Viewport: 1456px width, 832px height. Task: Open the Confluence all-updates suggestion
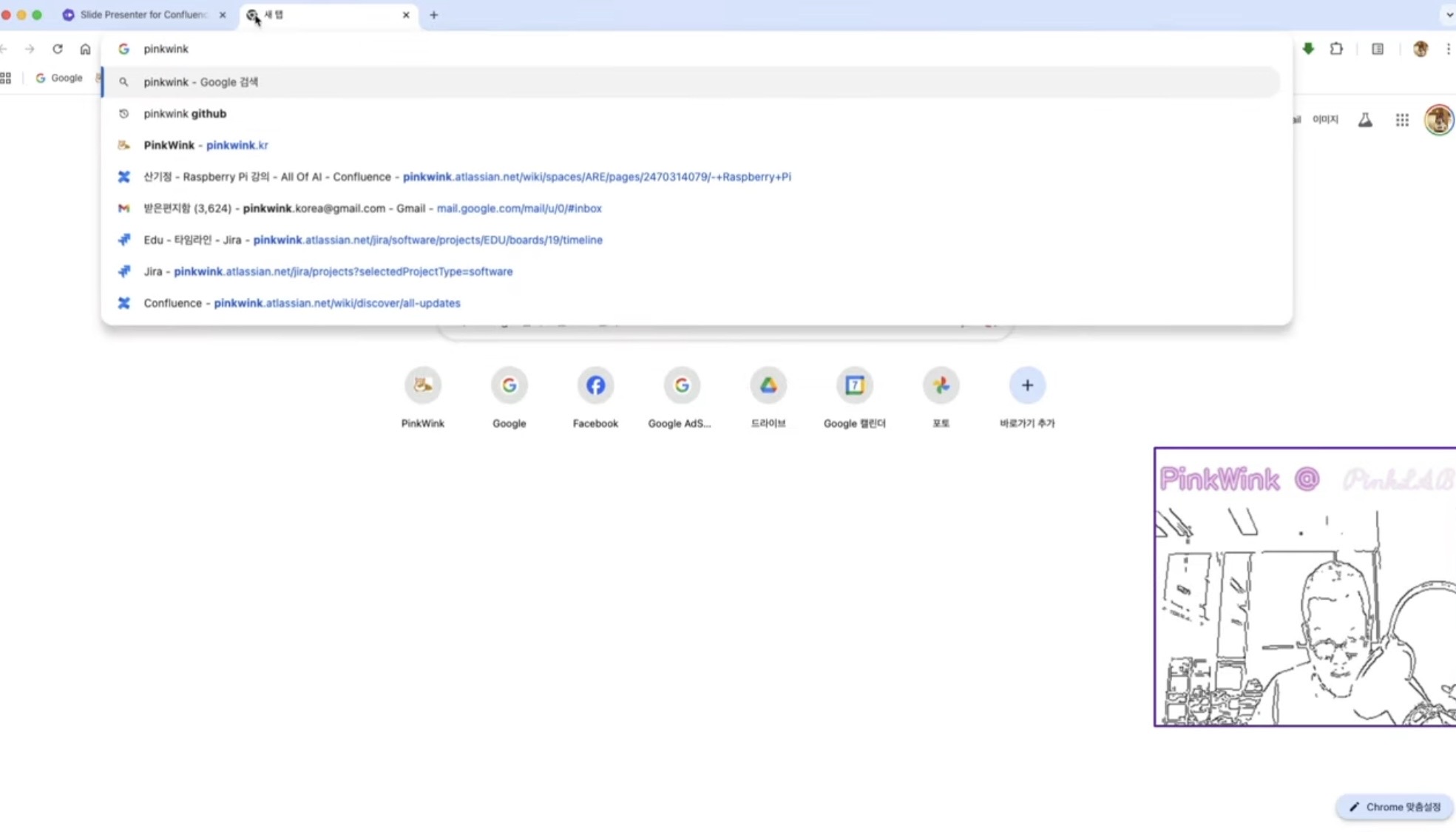click(691, 303)
